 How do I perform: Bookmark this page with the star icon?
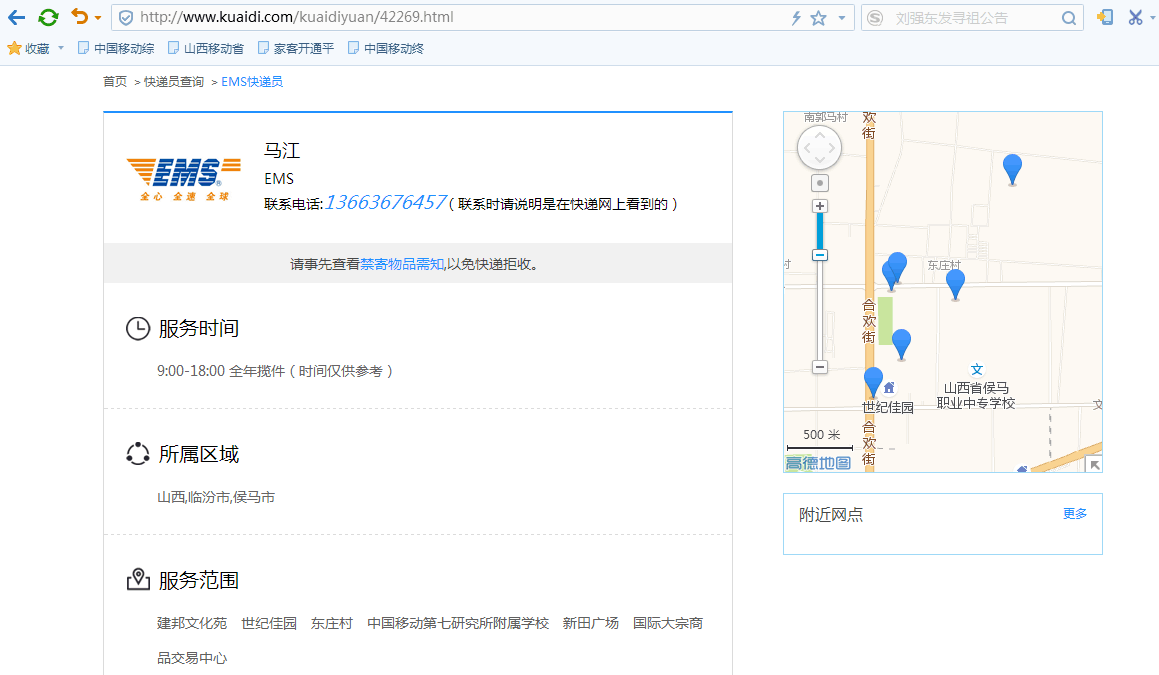tap(818, 18)
